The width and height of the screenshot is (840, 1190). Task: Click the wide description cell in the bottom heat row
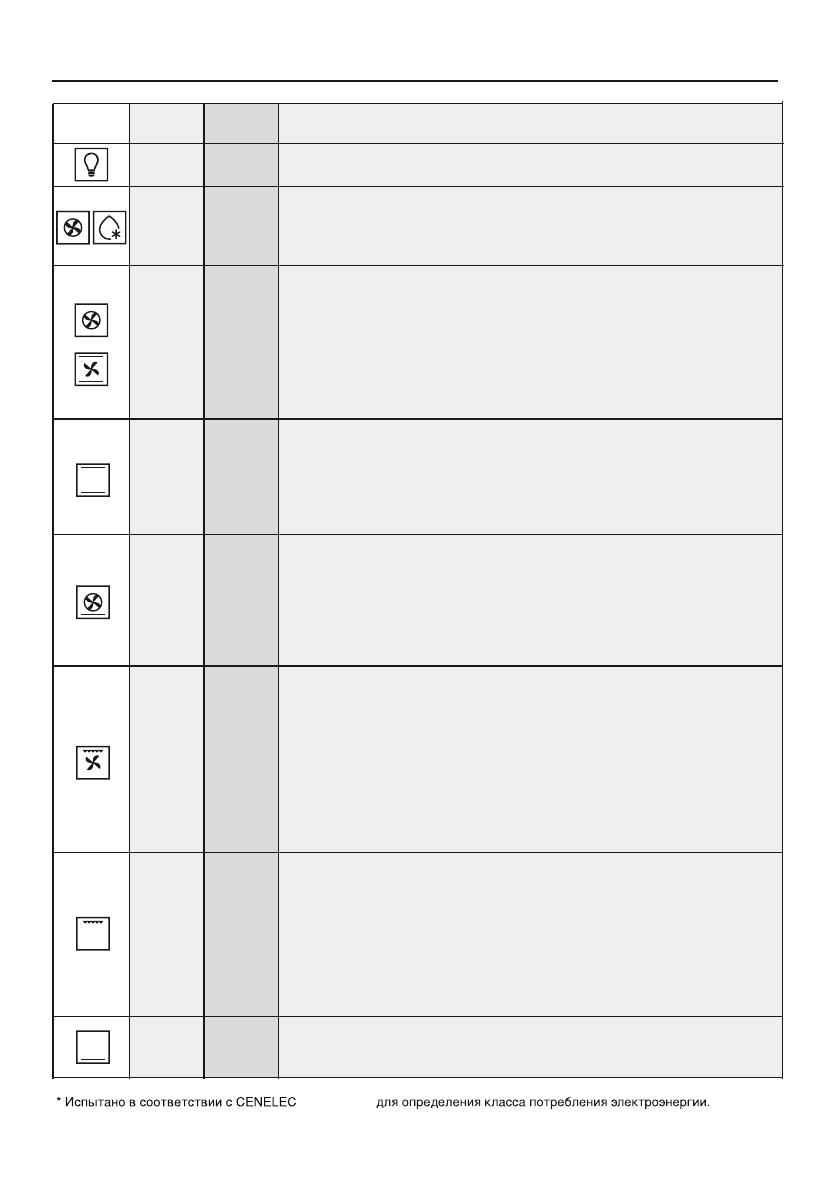point(530,1046)
